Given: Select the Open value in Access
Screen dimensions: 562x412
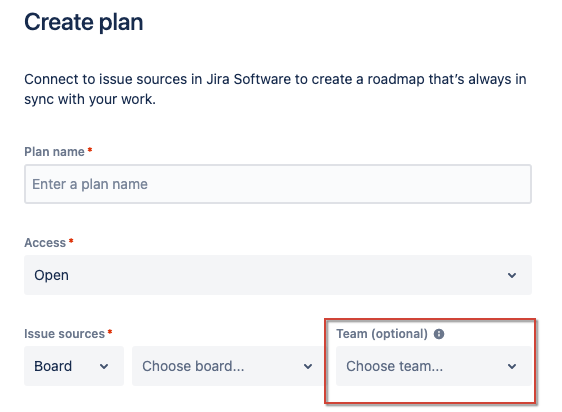Looking at the screenshot, I should coord(51,275).
